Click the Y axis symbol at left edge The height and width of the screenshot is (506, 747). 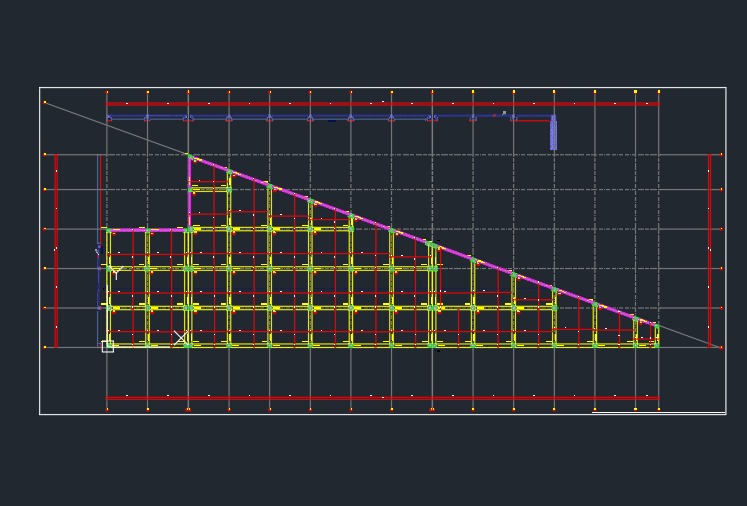pos(115,272)
